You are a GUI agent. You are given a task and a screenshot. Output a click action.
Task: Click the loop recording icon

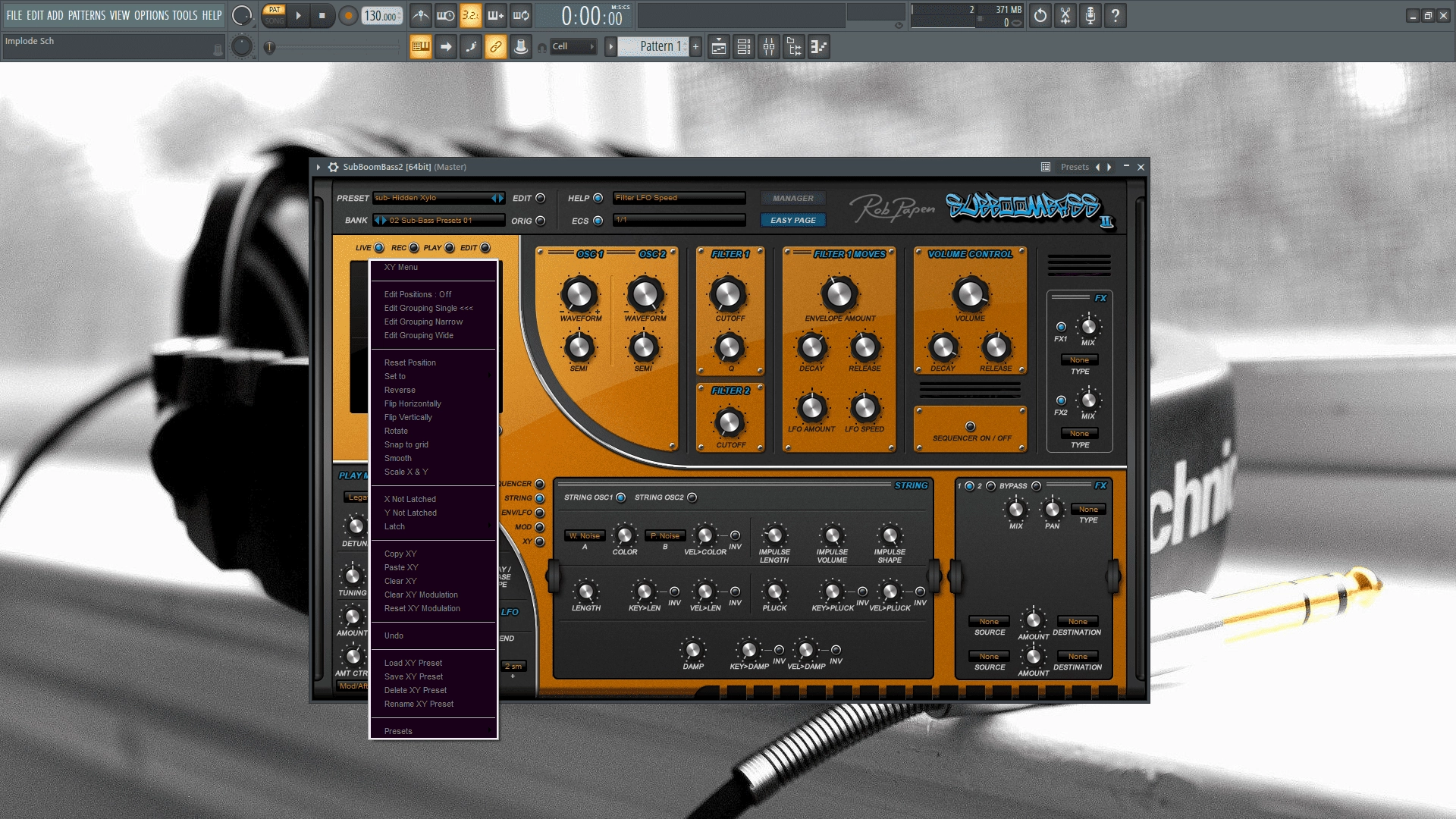tap(521, 15)
